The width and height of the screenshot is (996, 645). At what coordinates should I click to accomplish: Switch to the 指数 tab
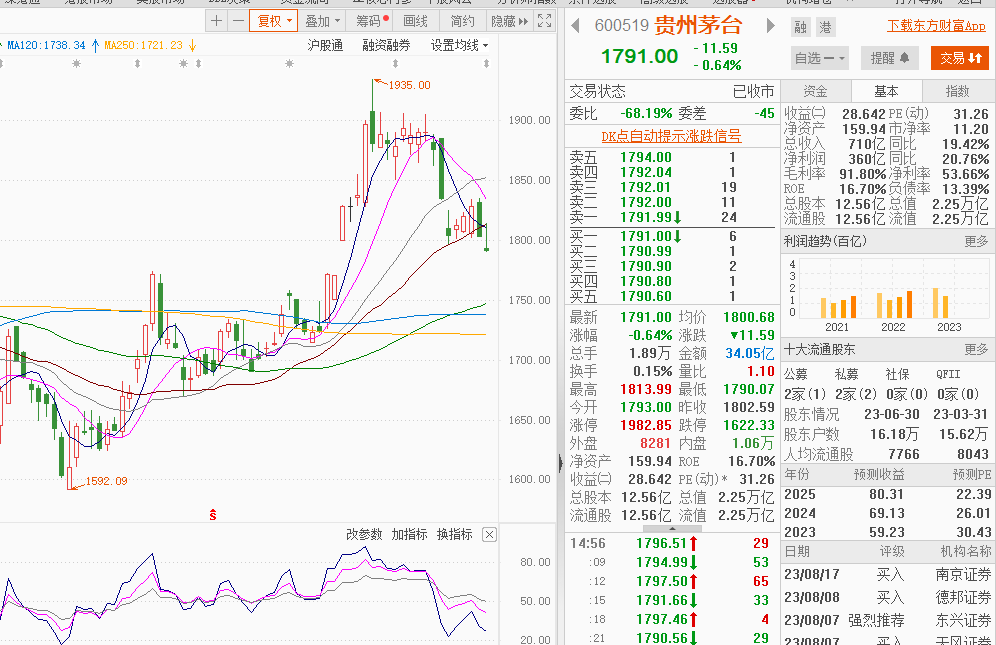pyautogui.click(x=958, y=92)
